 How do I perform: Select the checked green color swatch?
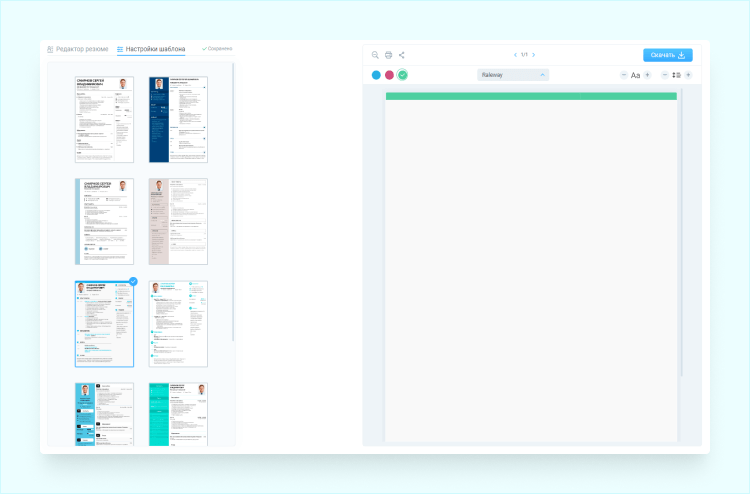coord(402,75)
